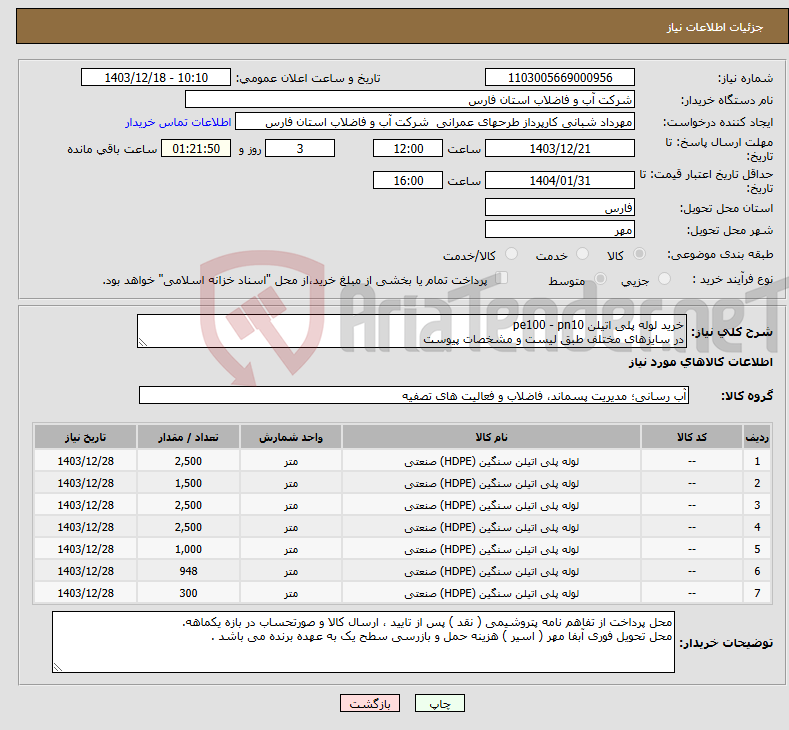Select the متوسط purchase type radio
Viewport: 789px width, 730px height.
600,278
